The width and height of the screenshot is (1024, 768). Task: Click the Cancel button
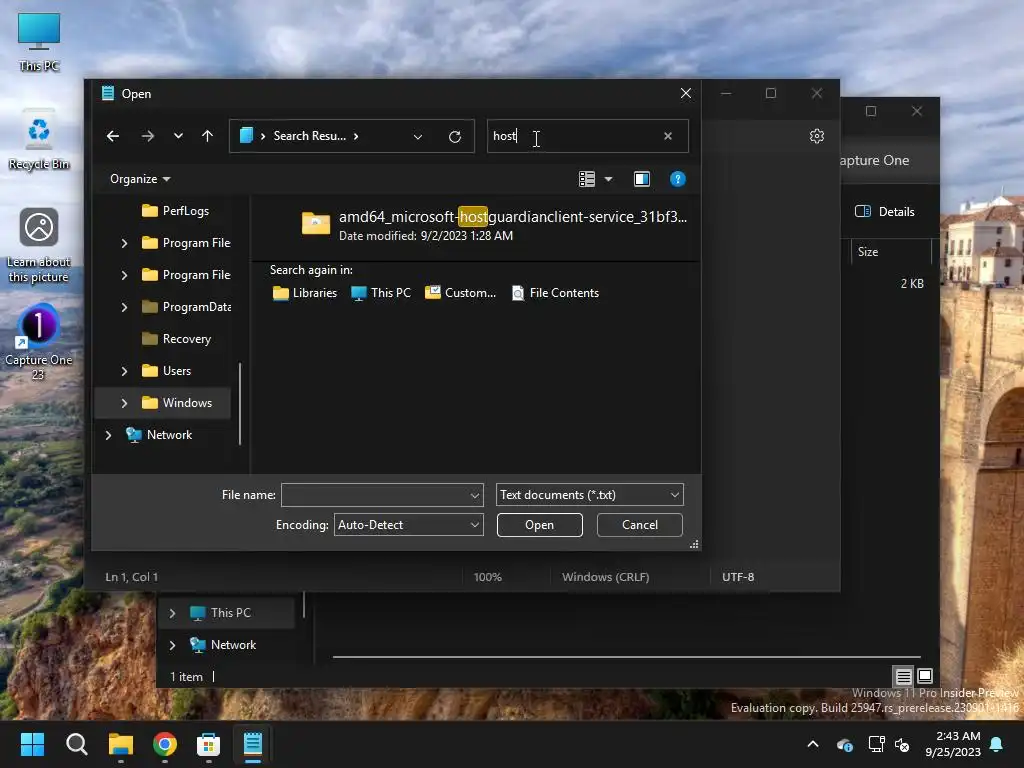point(639,525)
